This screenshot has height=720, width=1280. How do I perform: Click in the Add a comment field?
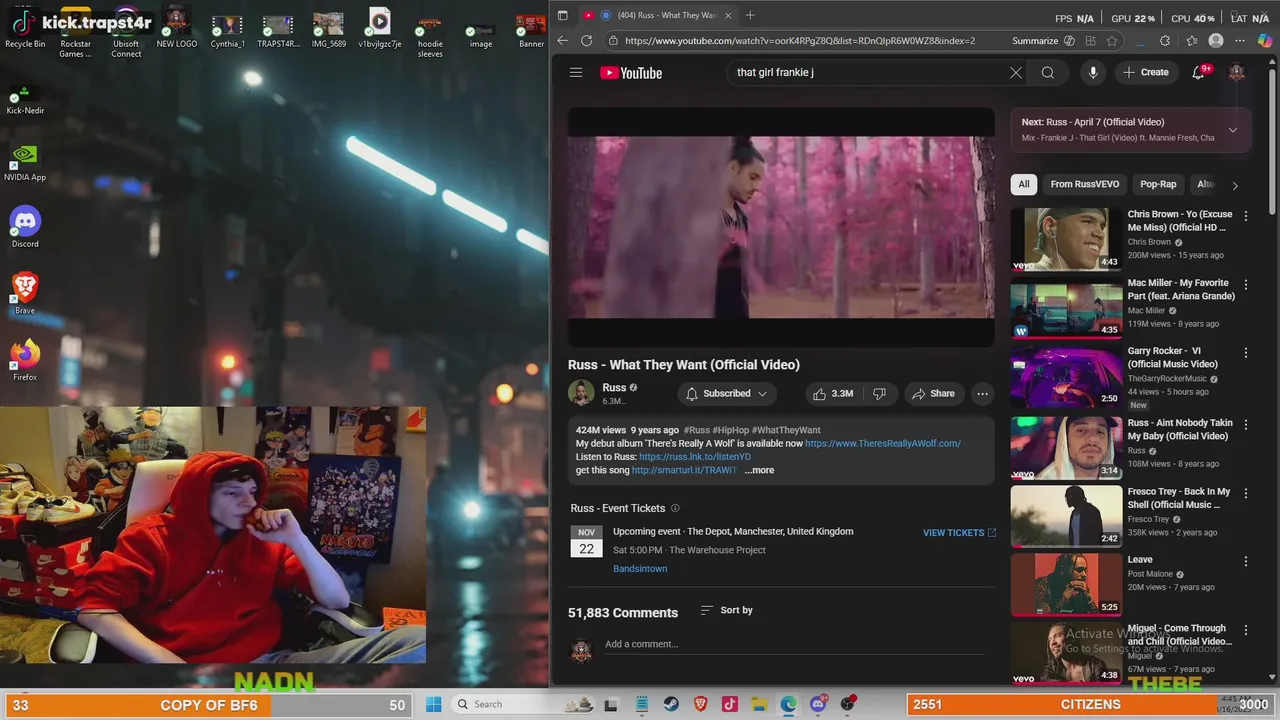794,645
